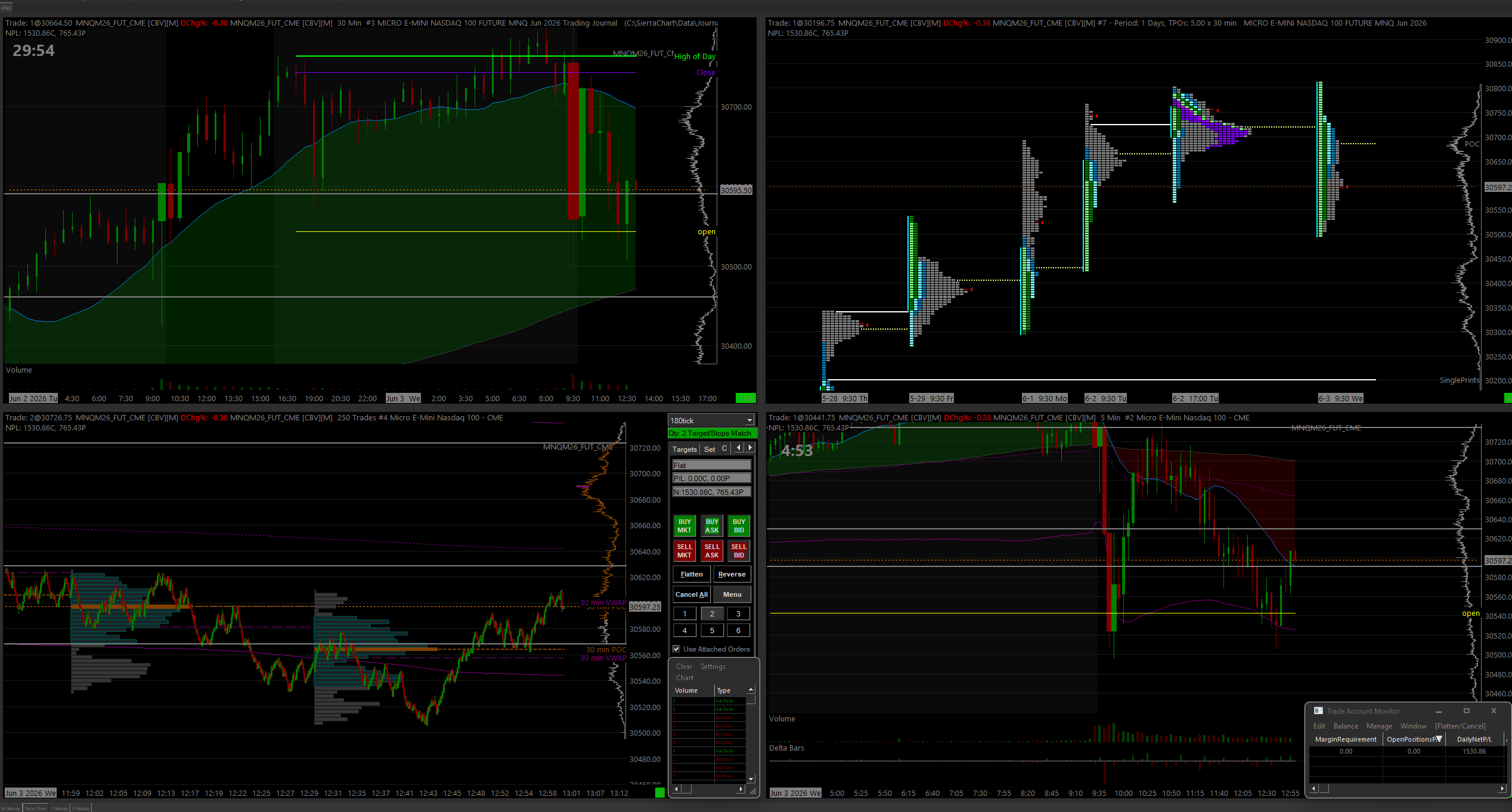Screen dimensions: 1512x812
Task: Toggle Use Attached Orders checkbox
Action: coord(677,649)
